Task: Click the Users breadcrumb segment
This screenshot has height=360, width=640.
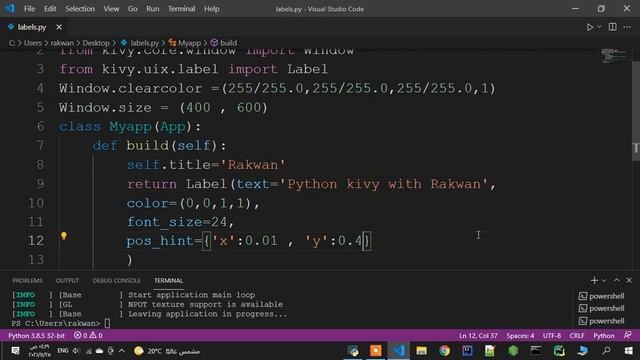Action: (33, 43)
